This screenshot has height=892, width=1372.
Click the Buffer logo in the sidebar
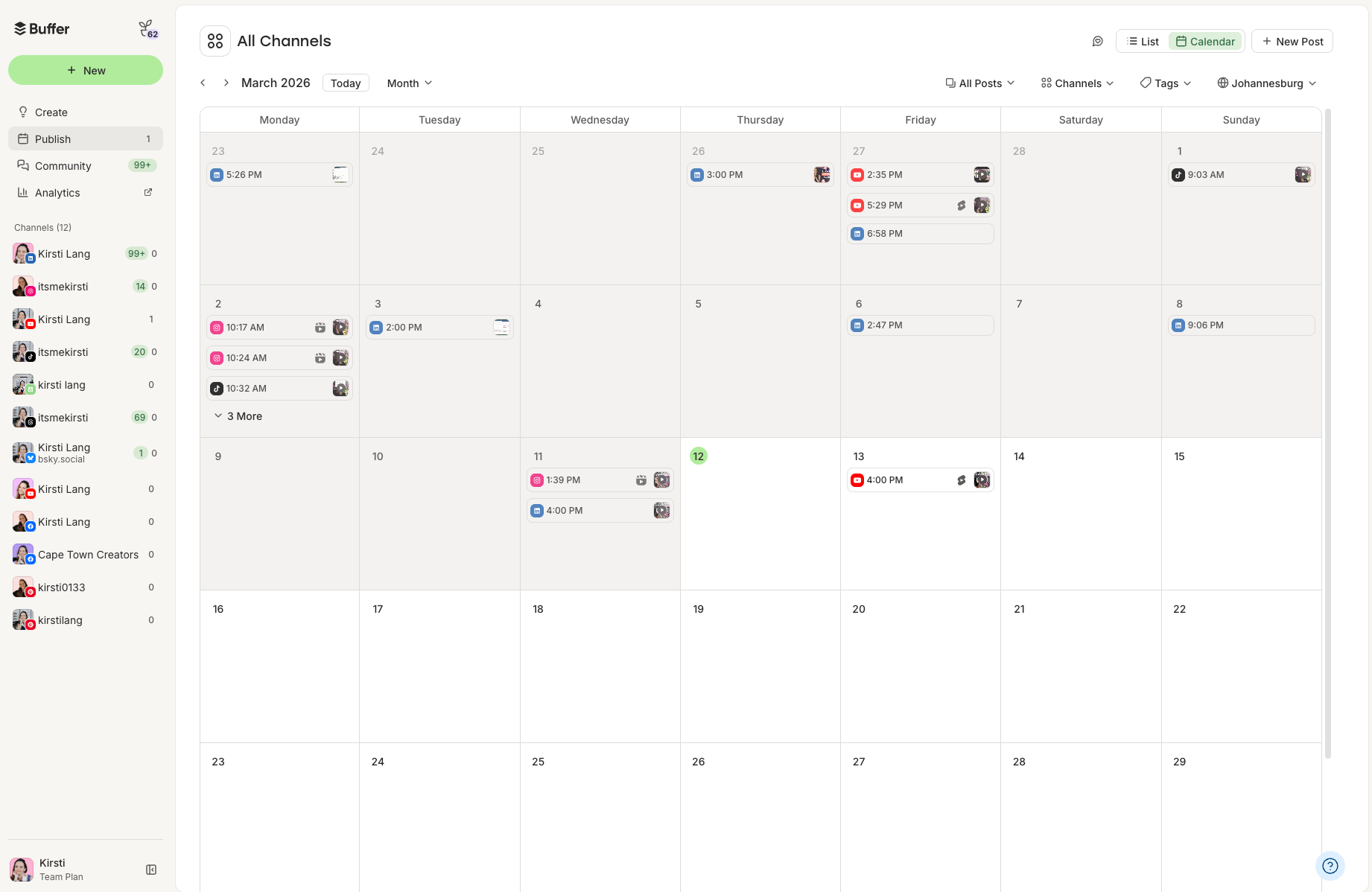click(41, 28)
